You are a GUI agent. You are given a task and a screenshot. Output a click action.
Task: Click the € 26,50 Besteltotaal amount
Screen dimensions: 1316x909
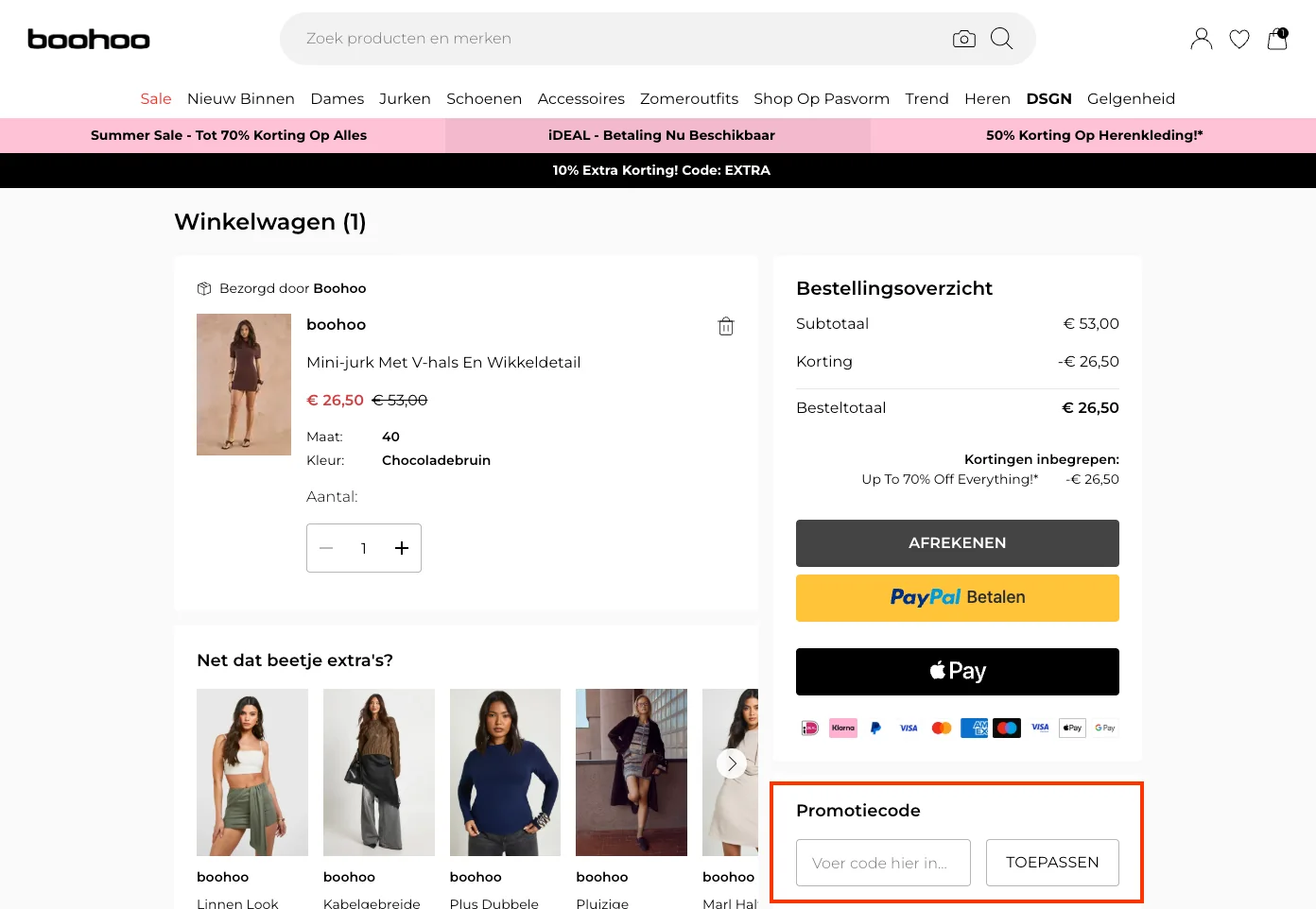[x=1090, y=407]
